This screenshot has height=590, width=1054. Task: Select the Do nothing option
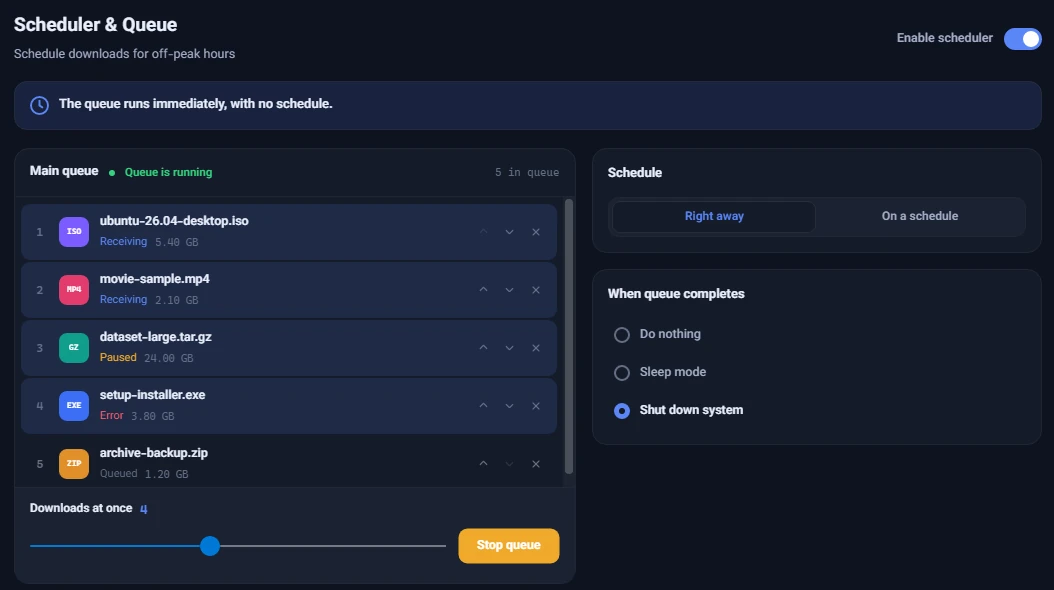622,335
